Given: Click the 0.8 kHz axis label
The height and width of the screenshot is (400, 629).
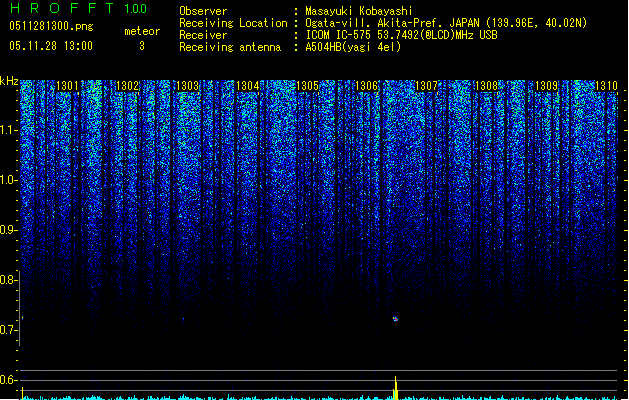Looking at the screenshot, I should point(8,280).
